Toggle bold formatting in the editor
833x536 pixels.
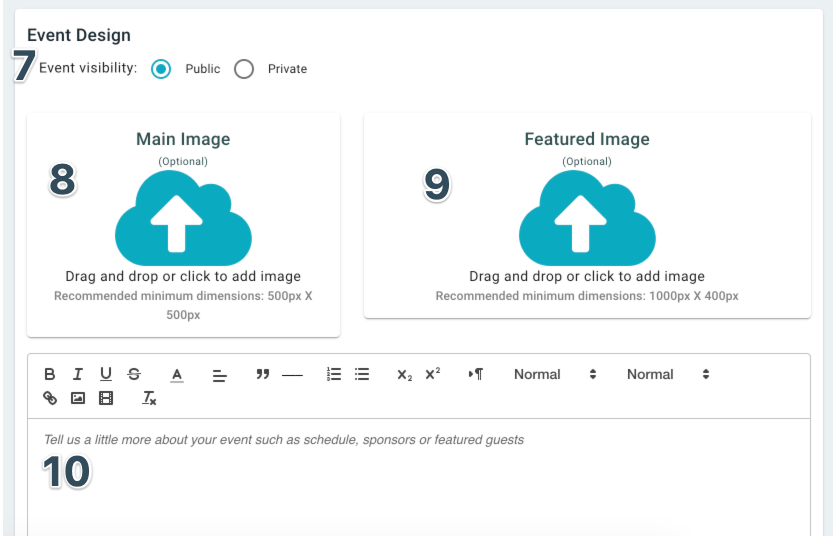pos(49,374)
